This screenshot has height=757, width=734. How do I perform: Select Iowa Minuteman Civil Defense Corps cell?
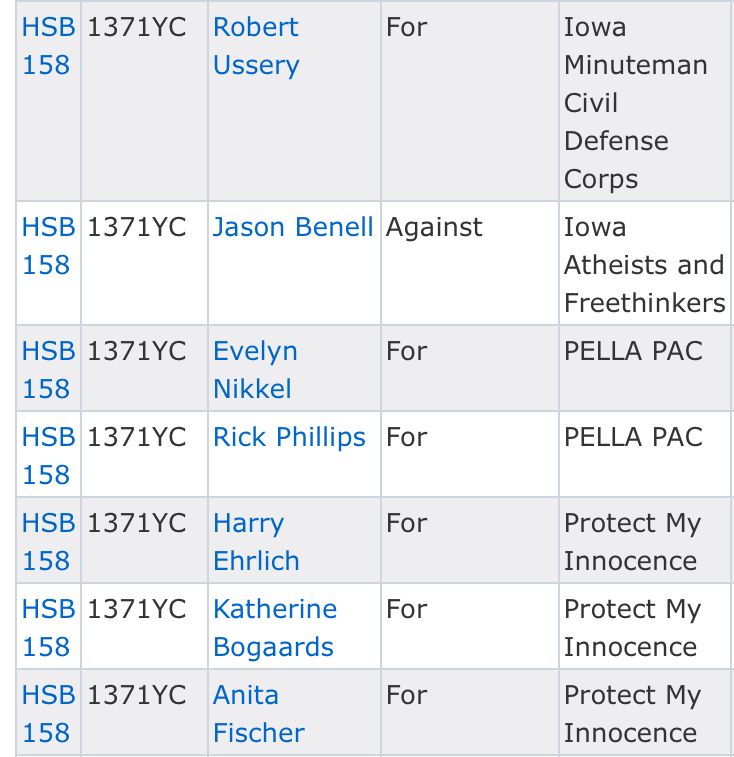pos(645,101)
